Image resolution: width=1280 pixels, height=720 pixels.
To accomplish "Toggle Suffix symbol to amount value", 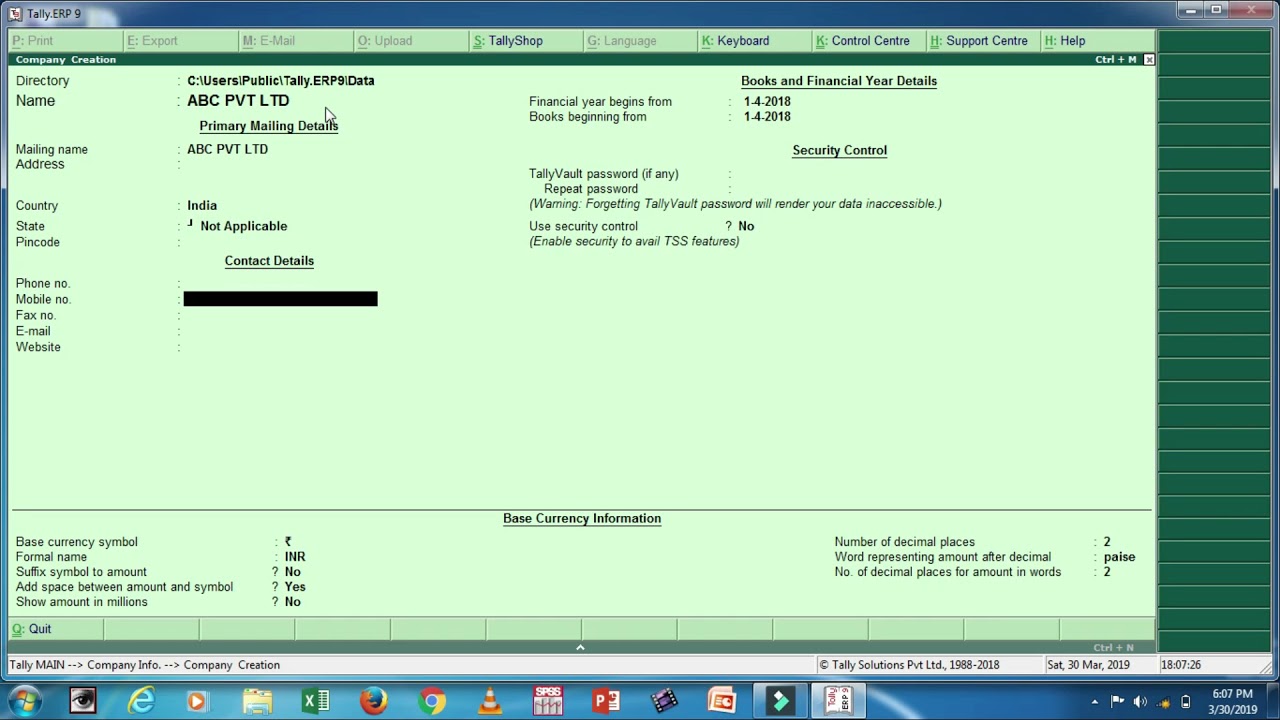I will coord(292,572).
